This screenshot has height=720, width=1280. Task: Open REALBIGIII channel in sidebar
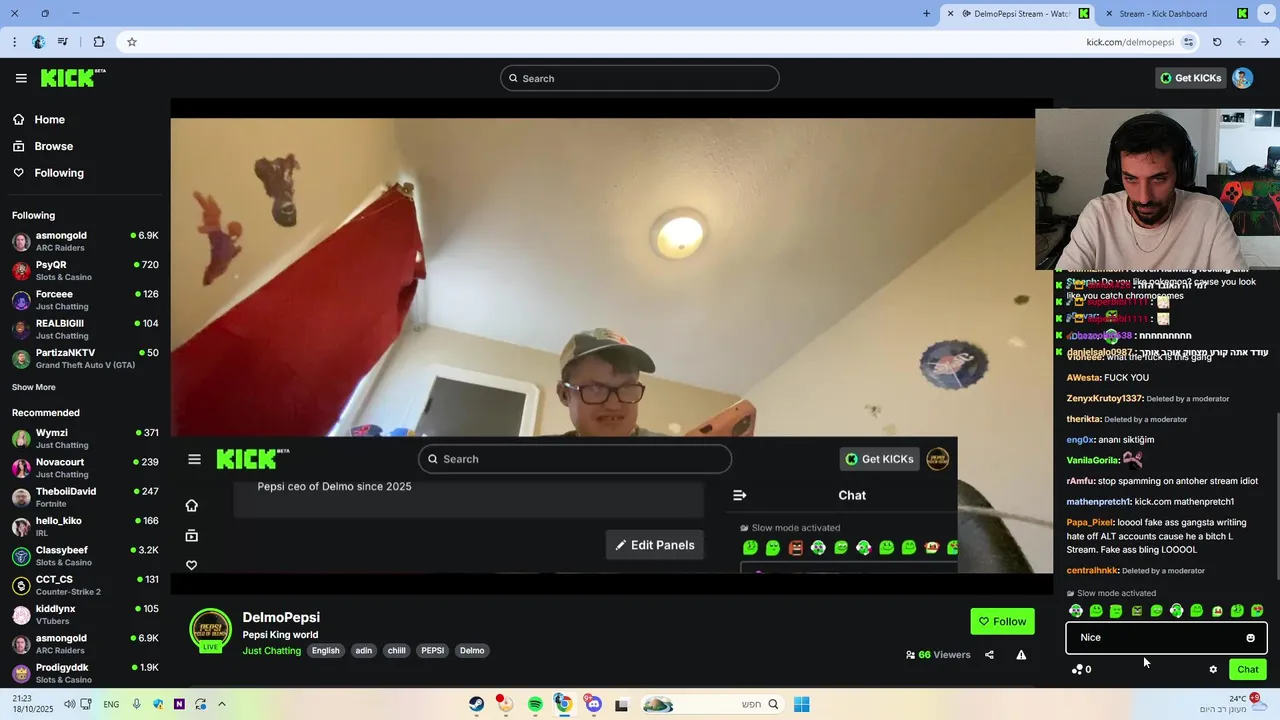[84, 329]
